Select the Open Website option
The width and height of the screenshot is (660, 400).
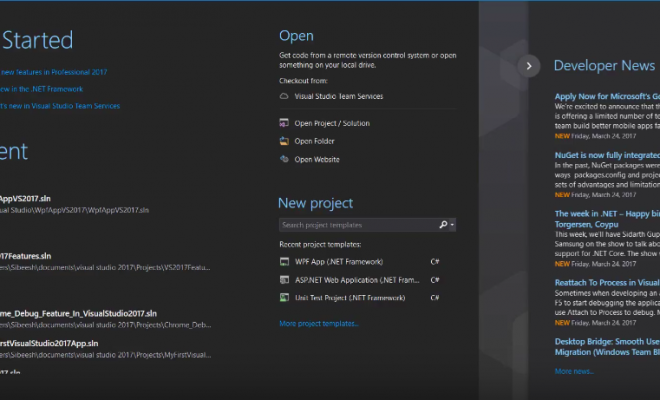click(x=317, y=159)
